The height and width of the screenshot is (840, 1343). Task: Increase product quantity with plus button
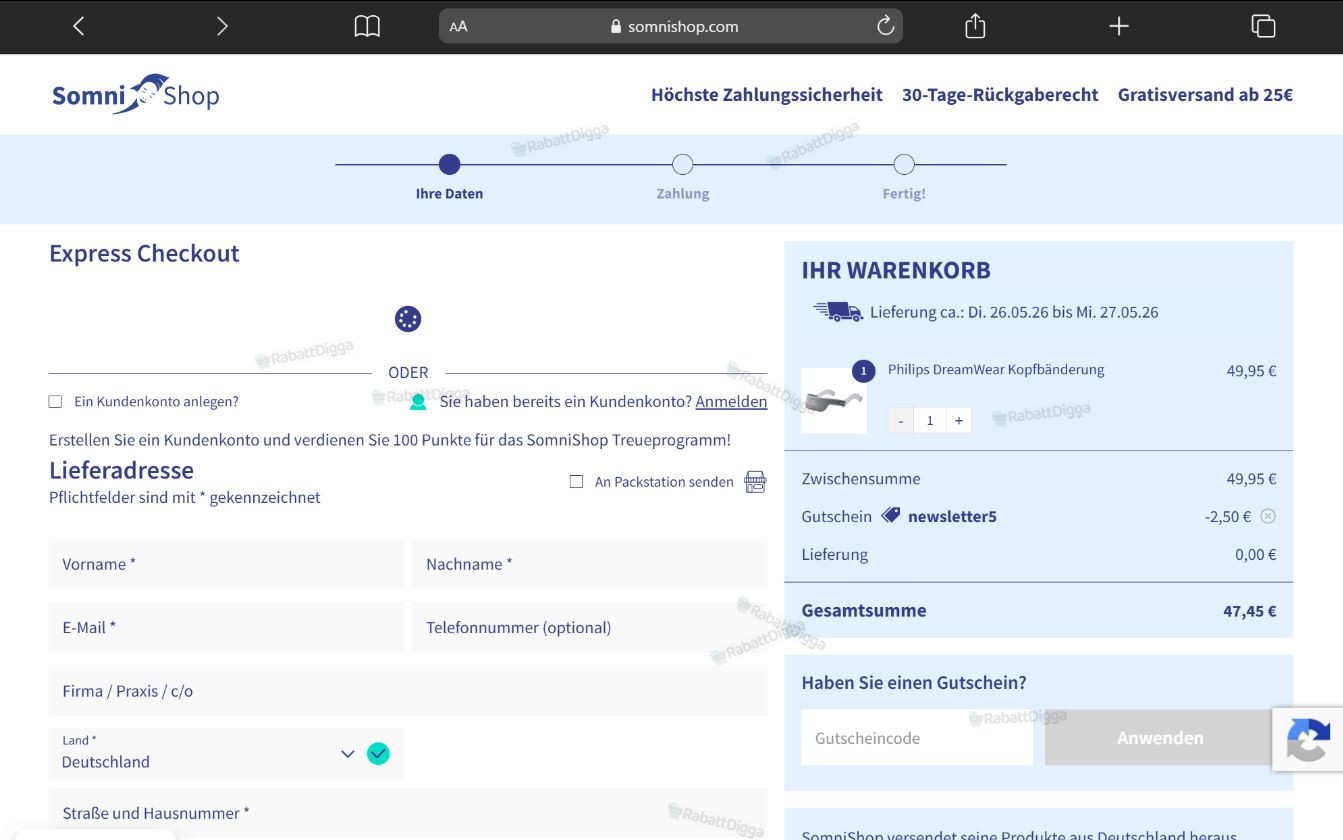click(x=958, y=420)
